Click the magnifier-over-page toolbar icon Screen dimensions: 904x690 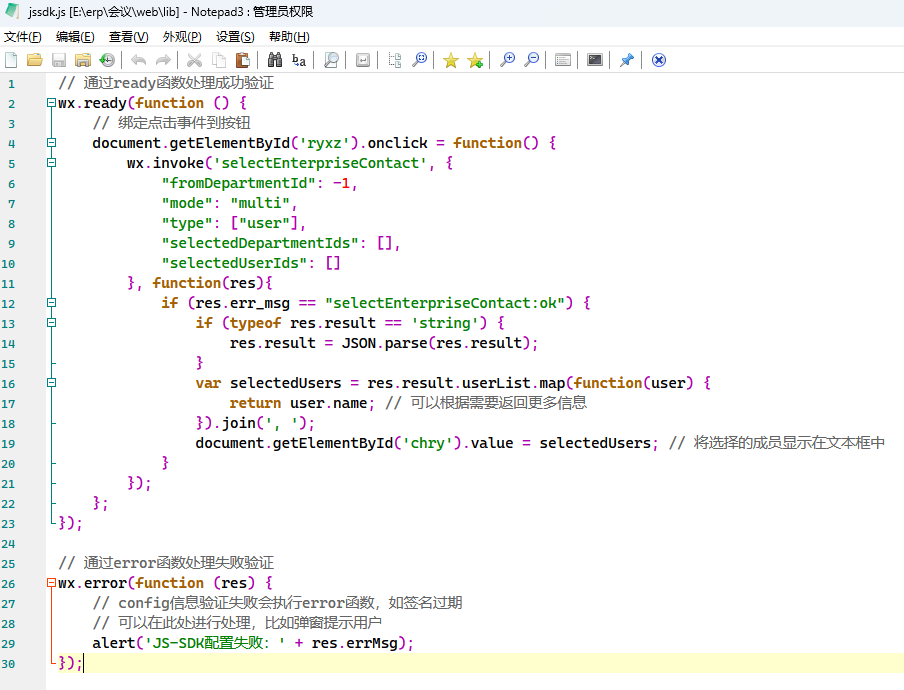coord(331,60)
